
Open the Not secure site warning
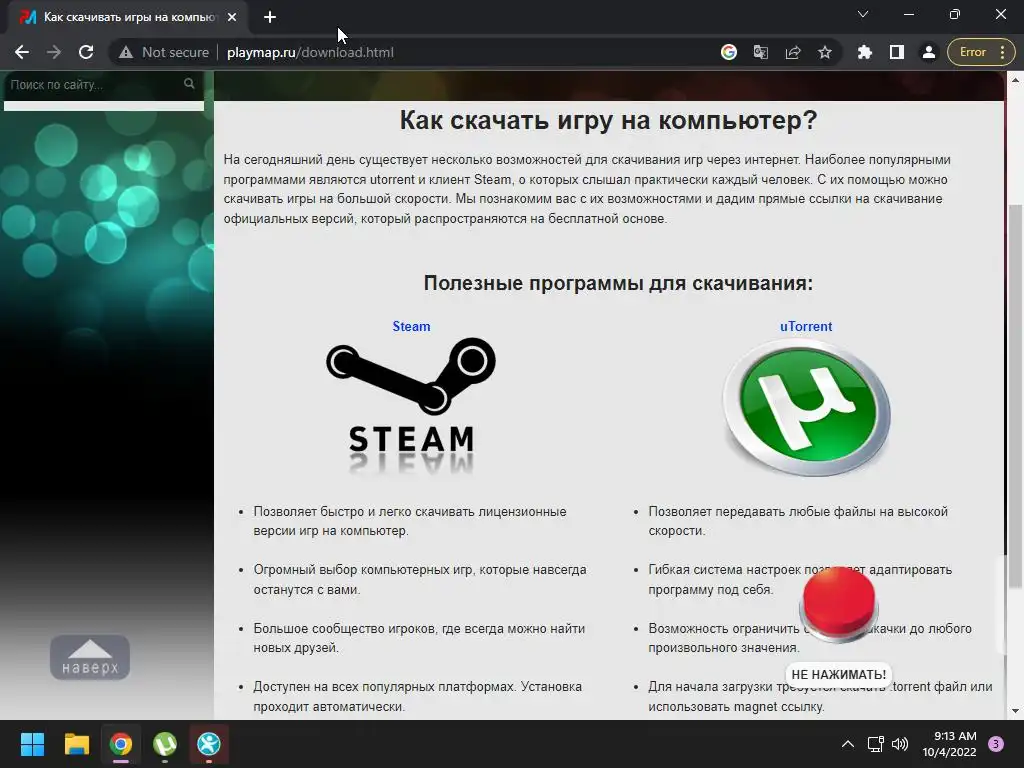pos(163,52)
